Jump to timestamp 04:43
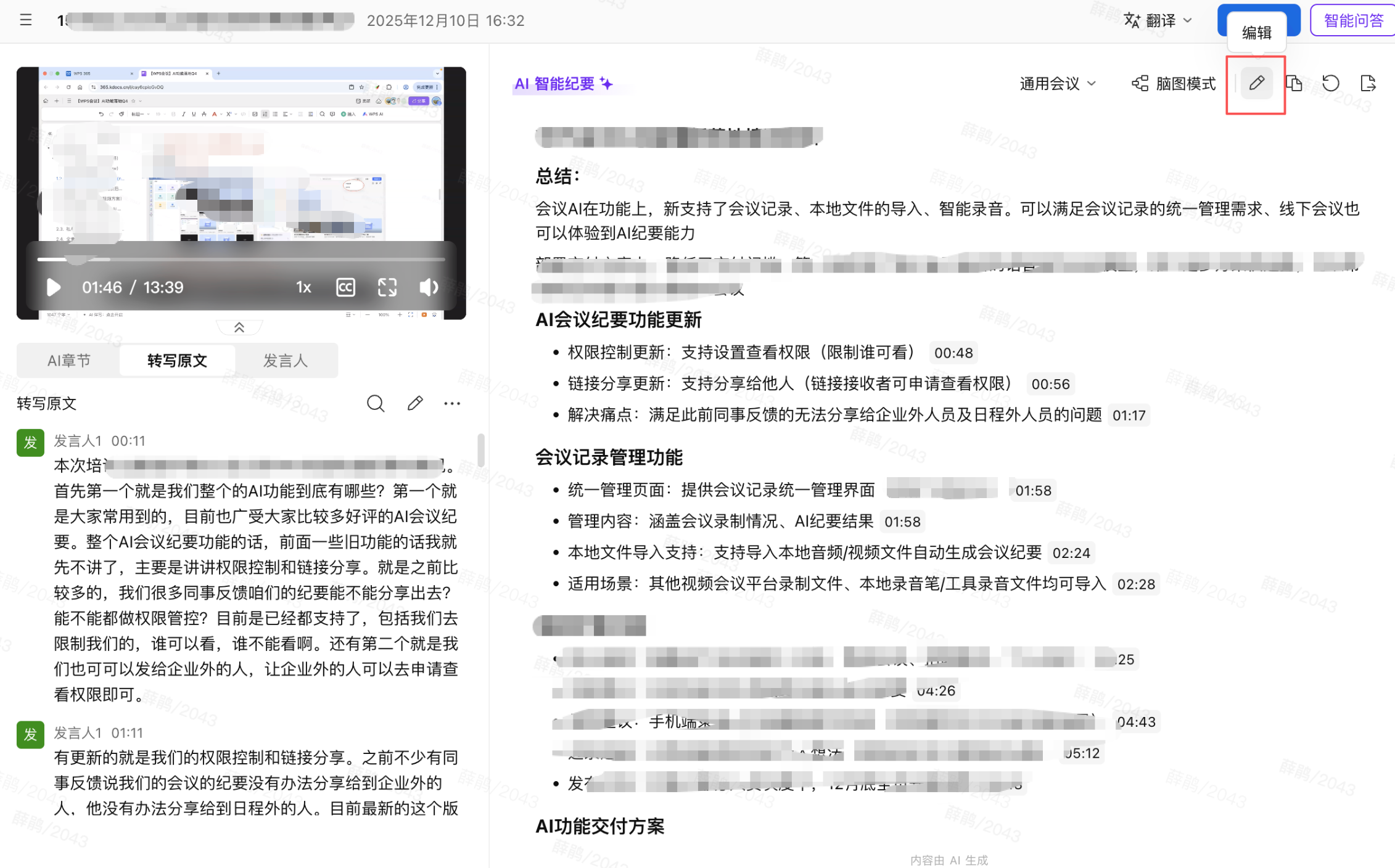 (x=1136, y=722)
